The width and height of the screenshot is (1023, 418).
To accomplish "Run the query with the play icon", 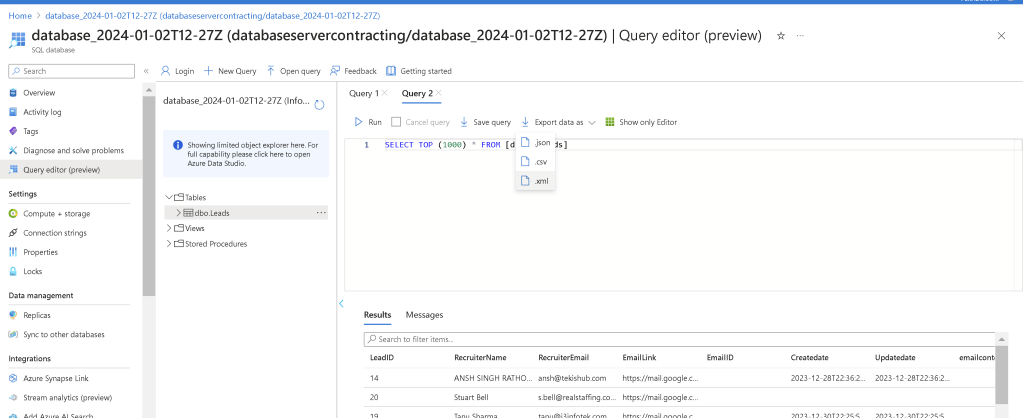I will pyautogui.click(x=358, y=122).
